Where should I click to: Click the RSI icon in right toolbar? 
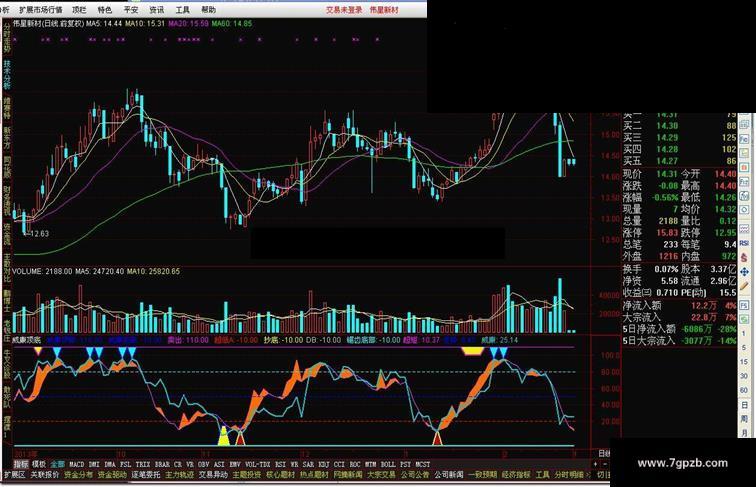tap(744, 244)
